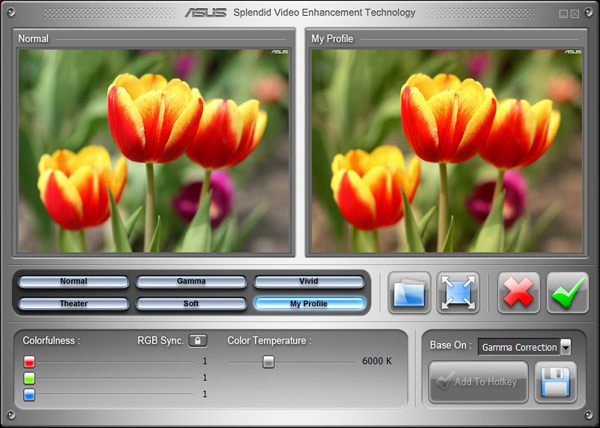The width and height of the screenshot is (600, 428).
Task: Switch to the Vivid preset
Action: (x=308, y=282)
